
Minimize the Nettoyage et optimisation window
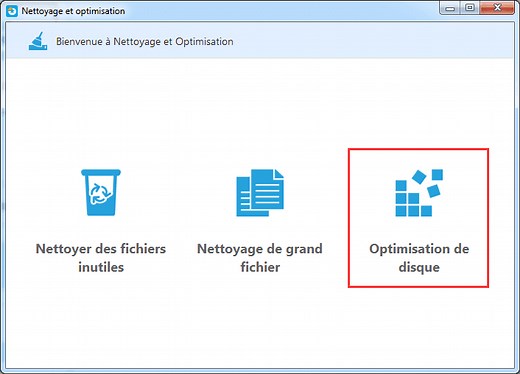[450, 8]
